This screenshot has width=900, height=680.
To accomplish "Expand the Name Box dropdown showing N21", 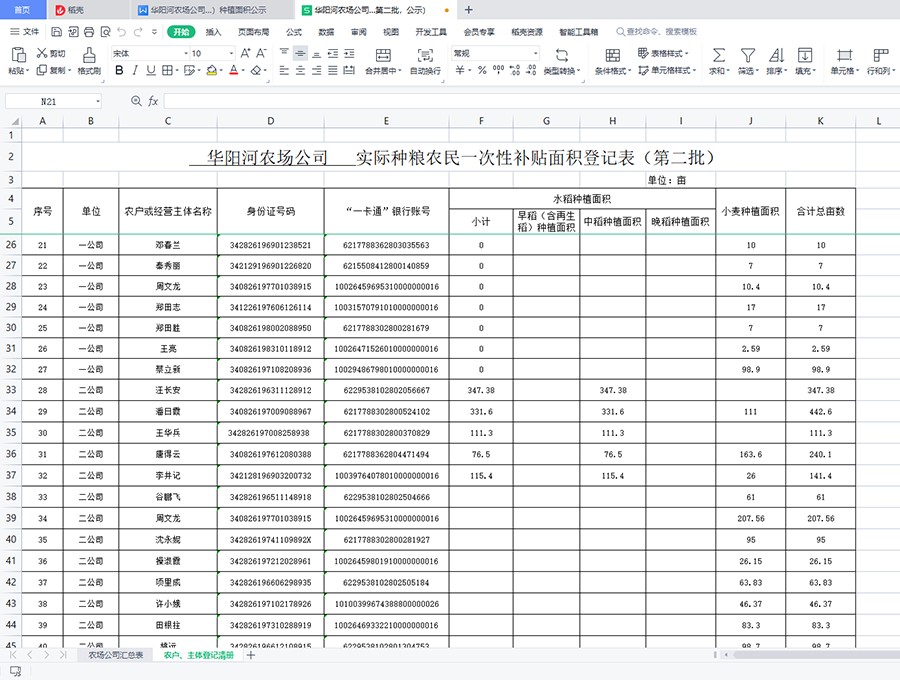I will (98, 102).
